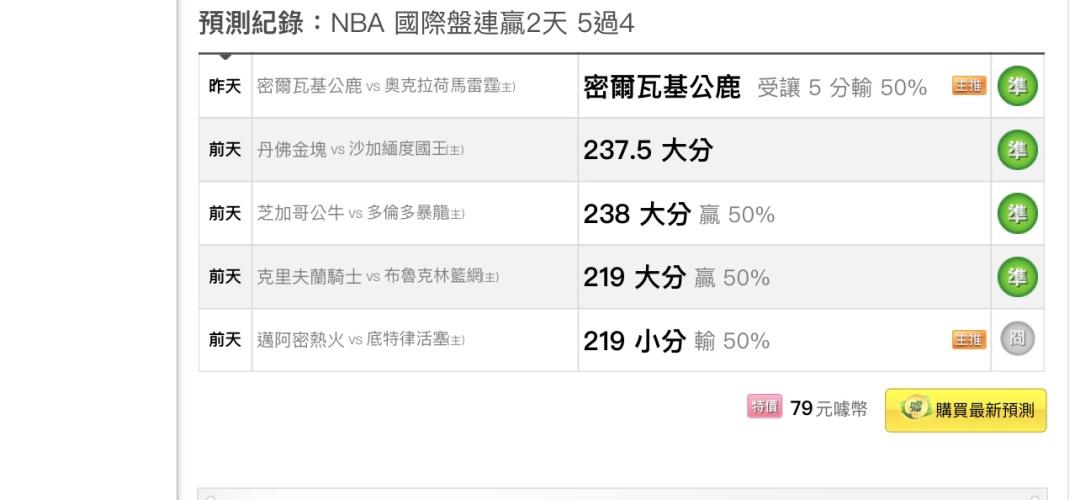Viewport: 1080px width, 500px height.
Task: Click the 79 元噱幣 price label
Action: pos(827,411)
